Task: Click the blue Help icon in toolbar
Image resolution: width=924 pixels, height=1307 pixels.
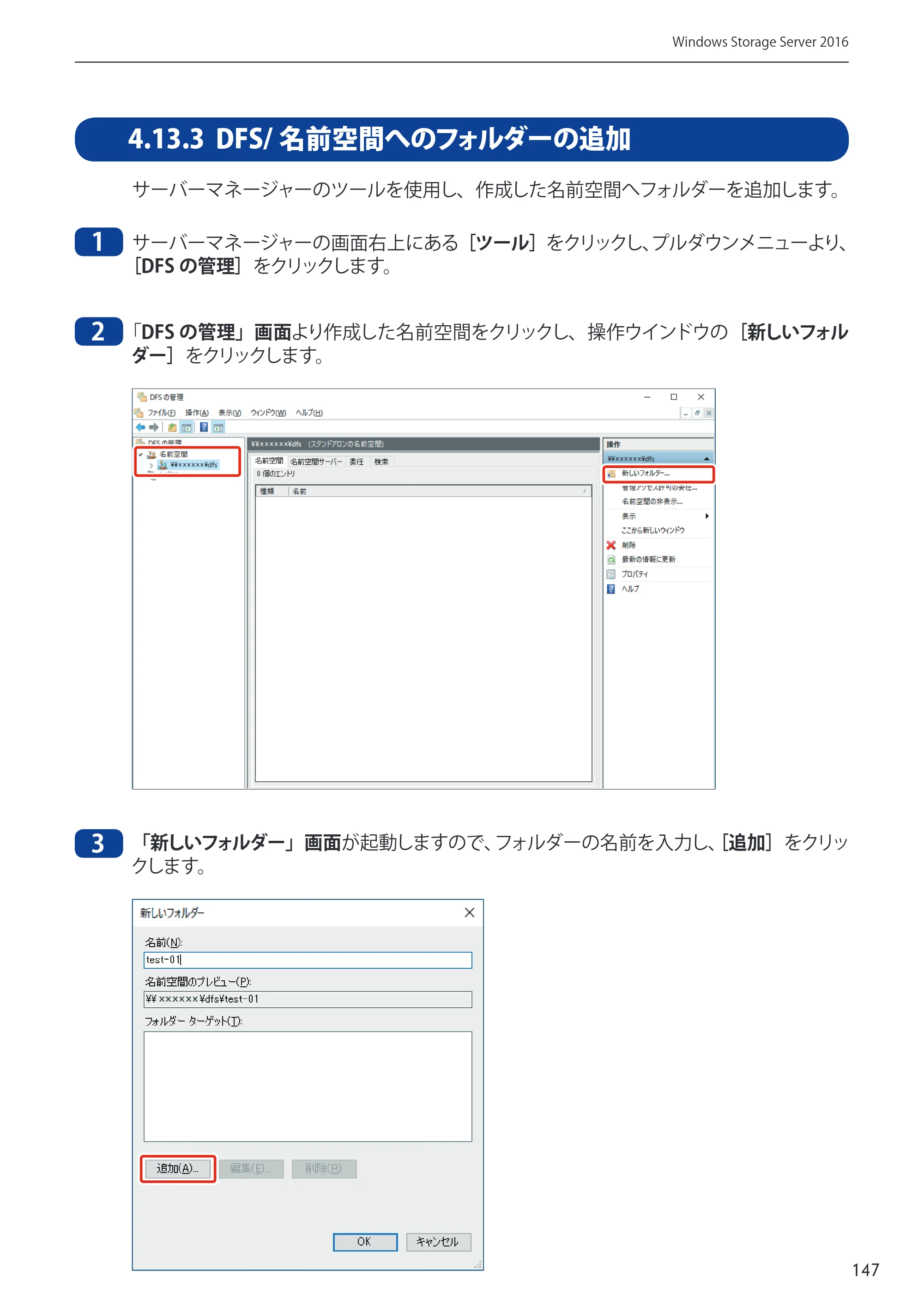Action: [x=204, y=427]
